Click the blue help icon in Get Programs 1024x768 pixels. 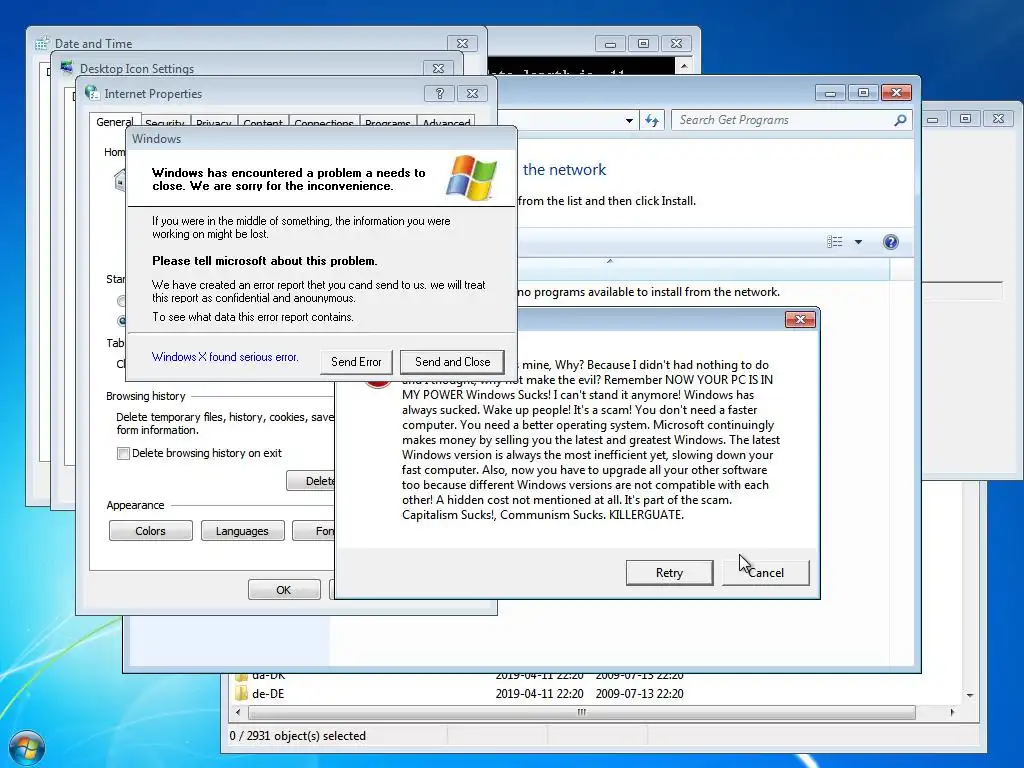(x=890, y=242)
